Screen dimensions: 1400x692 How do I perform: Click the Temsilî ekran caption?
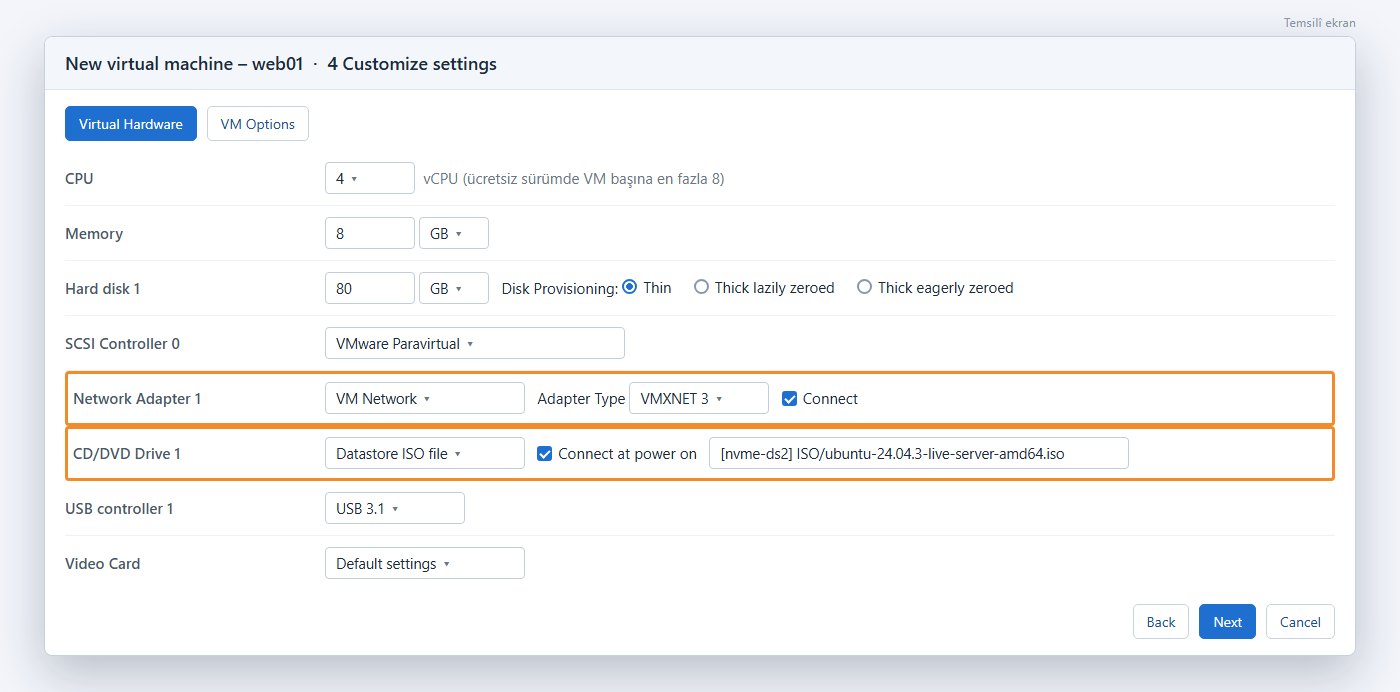tap(1320, 23)
